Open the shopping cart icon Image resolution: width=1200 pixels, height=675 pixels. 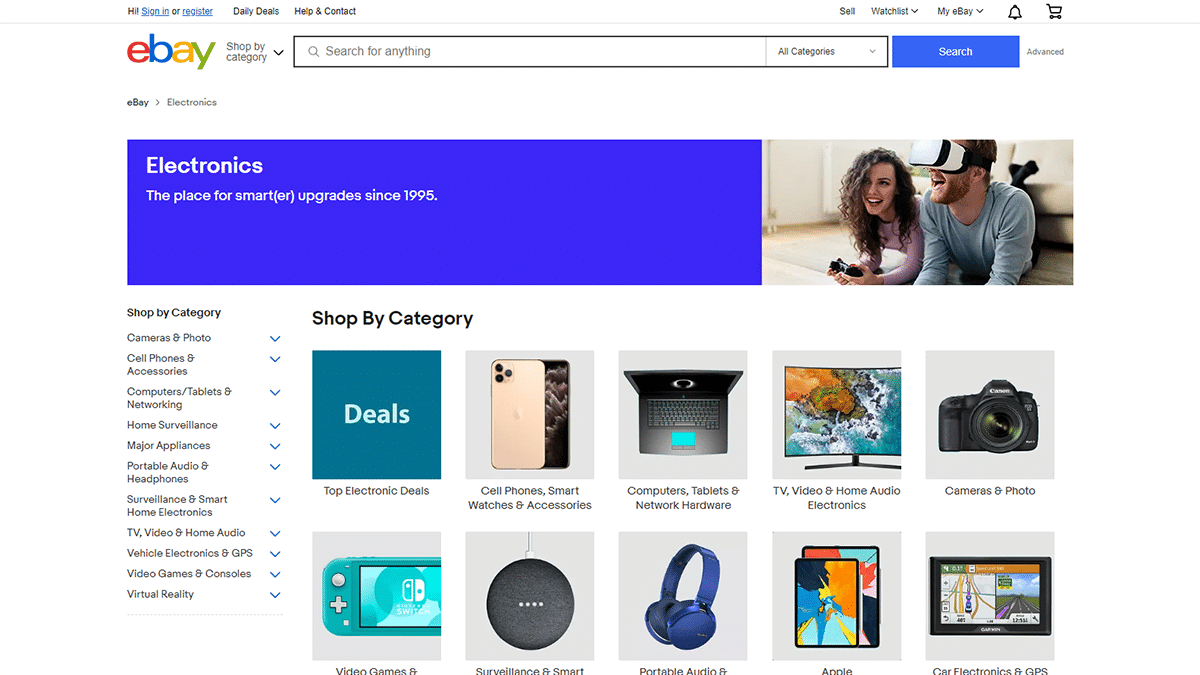click(1054, 12)
